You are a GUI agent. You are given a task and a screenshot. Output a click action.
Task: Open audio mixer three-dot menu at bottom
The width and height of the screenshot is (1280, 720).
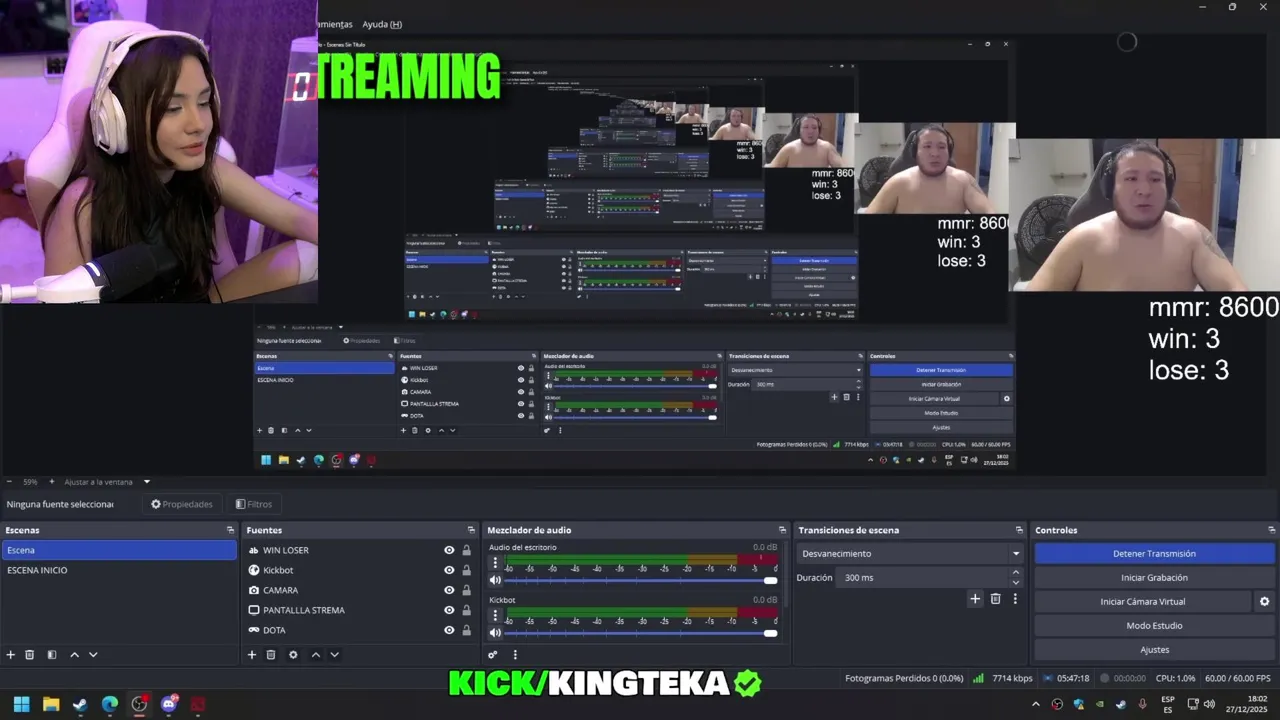pos(515,655)
